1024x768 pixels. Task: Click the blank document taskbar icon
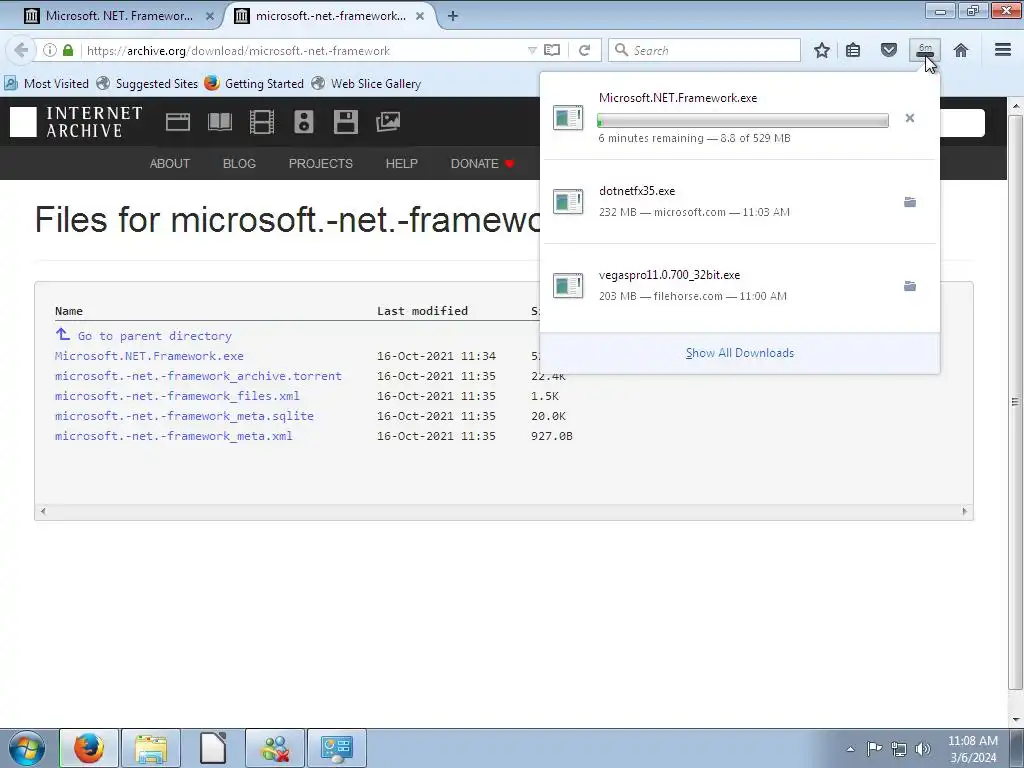[213, 748]
